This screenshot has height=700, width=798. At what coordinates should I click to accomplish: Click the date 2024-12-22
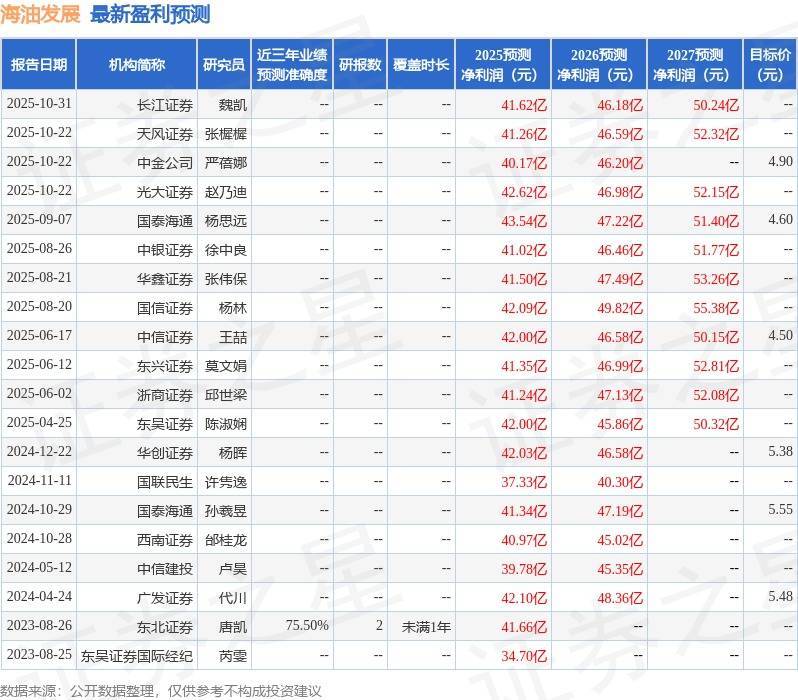coord(39,452)
